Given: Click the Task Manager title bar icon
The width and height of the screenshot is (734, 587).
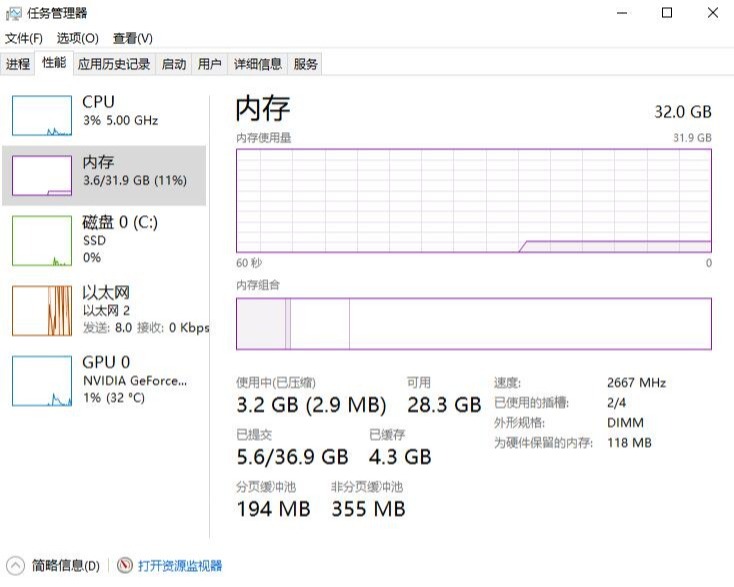Looking at the screenshot, I should pyautogui.click(x=14, y=13).
